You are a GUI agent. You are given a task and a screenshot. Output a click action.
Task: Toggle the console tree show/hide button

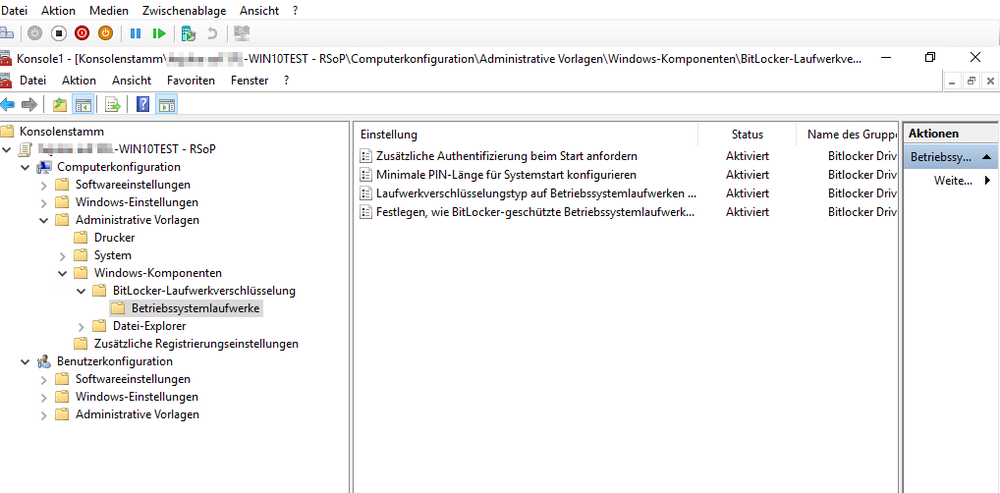83,104
